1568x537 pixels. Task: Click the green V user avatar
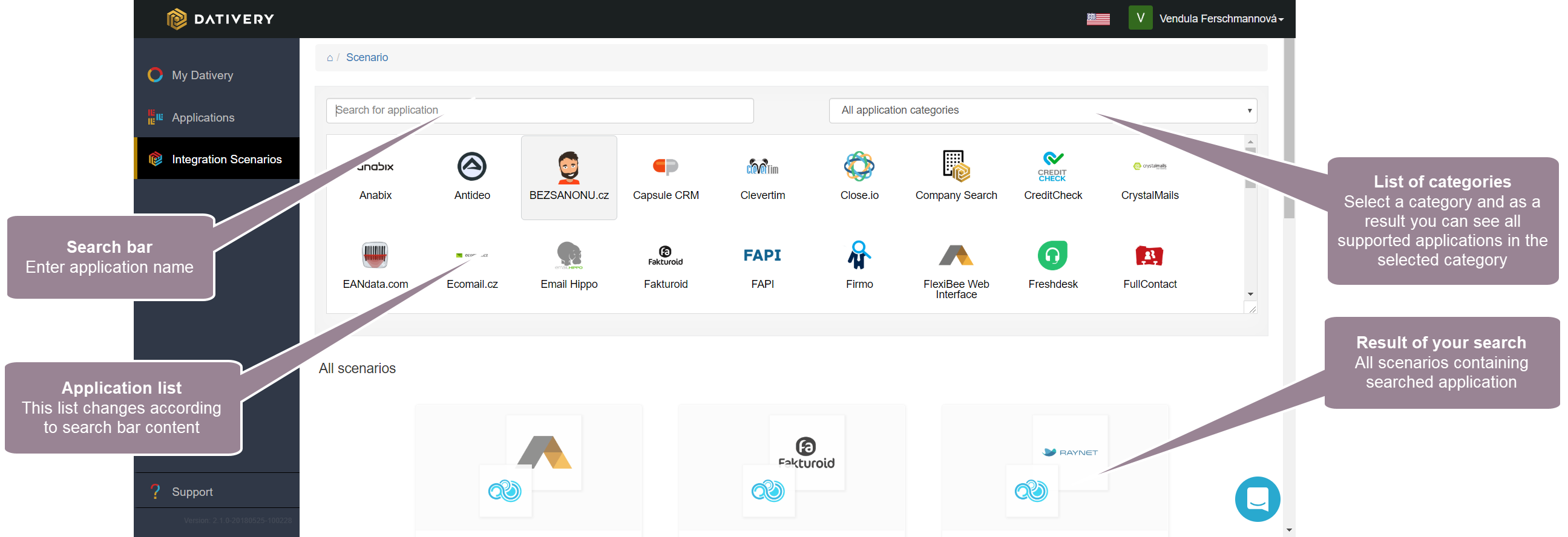click(x=1140, y=18)
